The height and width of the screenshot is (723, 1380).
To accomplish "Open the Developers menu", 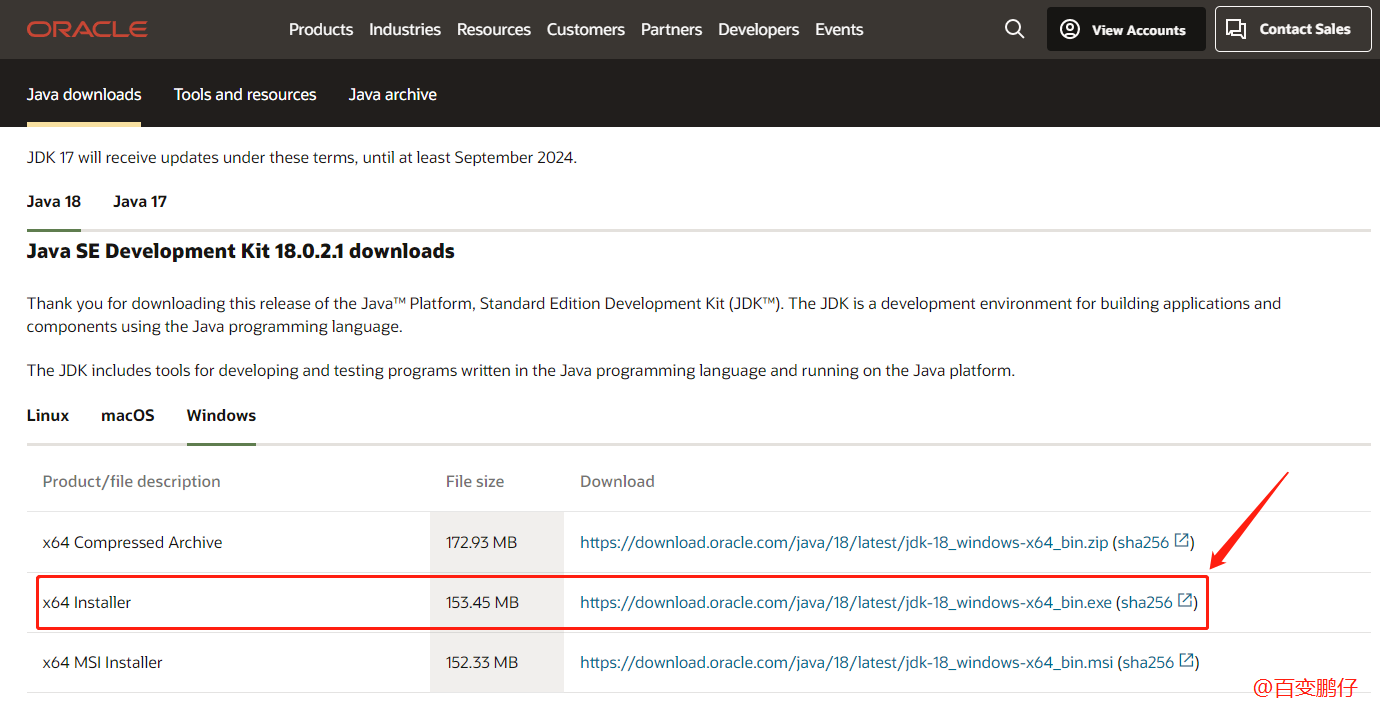I will pos(759,30).
